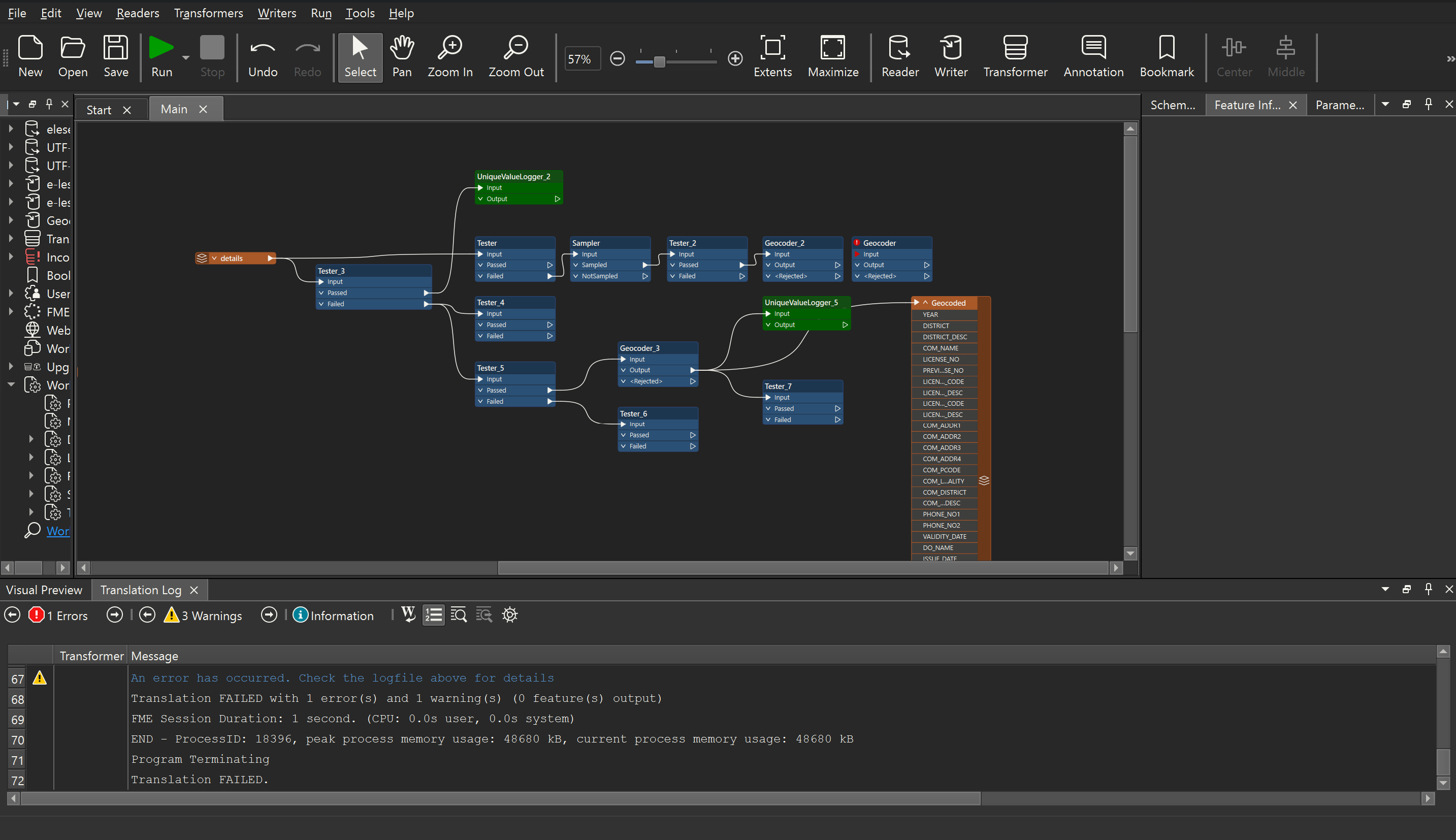Viewport: 1456px width, 840px height.
Task: Click the Save button
Action: pyautogui.click(x=115, y=56)
